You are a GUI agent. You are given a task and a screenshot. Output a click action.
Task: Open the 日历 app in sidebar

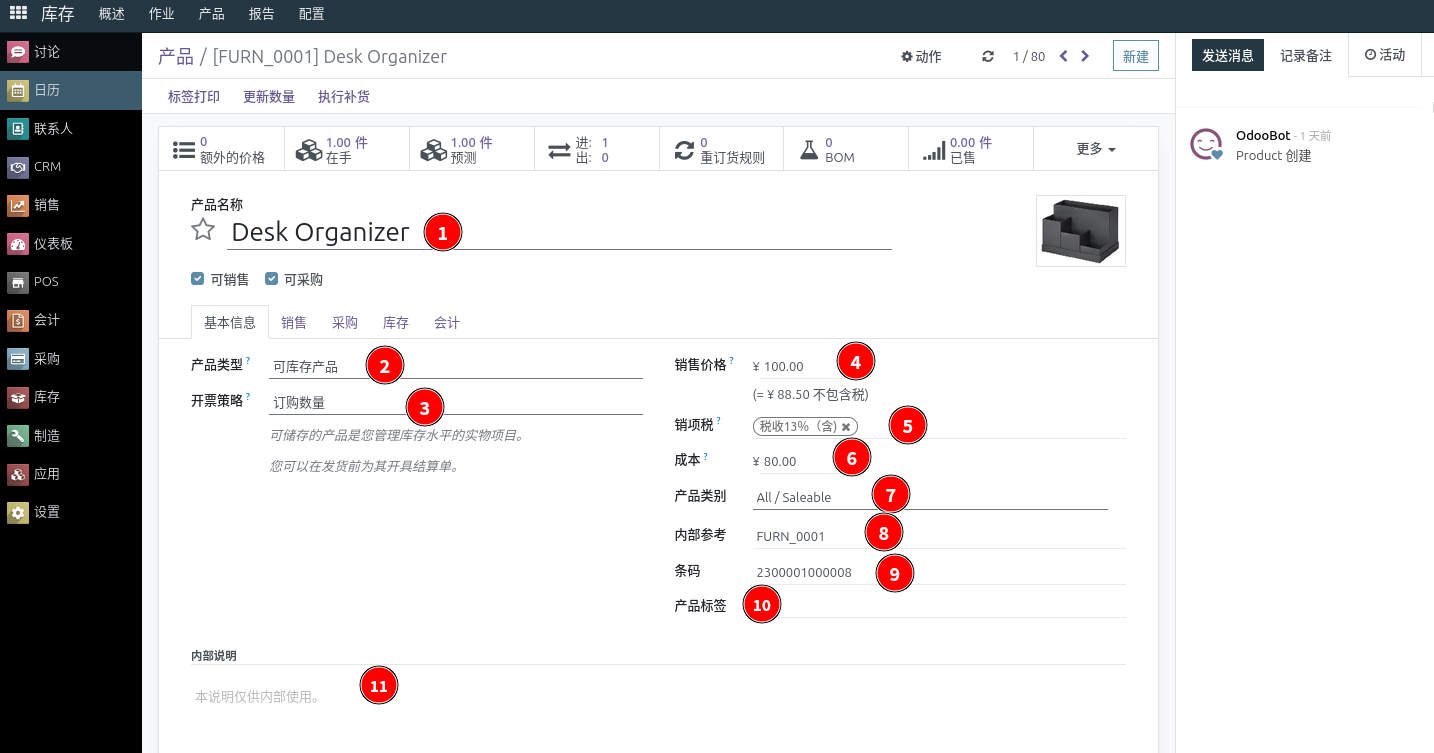pos(70,90)
